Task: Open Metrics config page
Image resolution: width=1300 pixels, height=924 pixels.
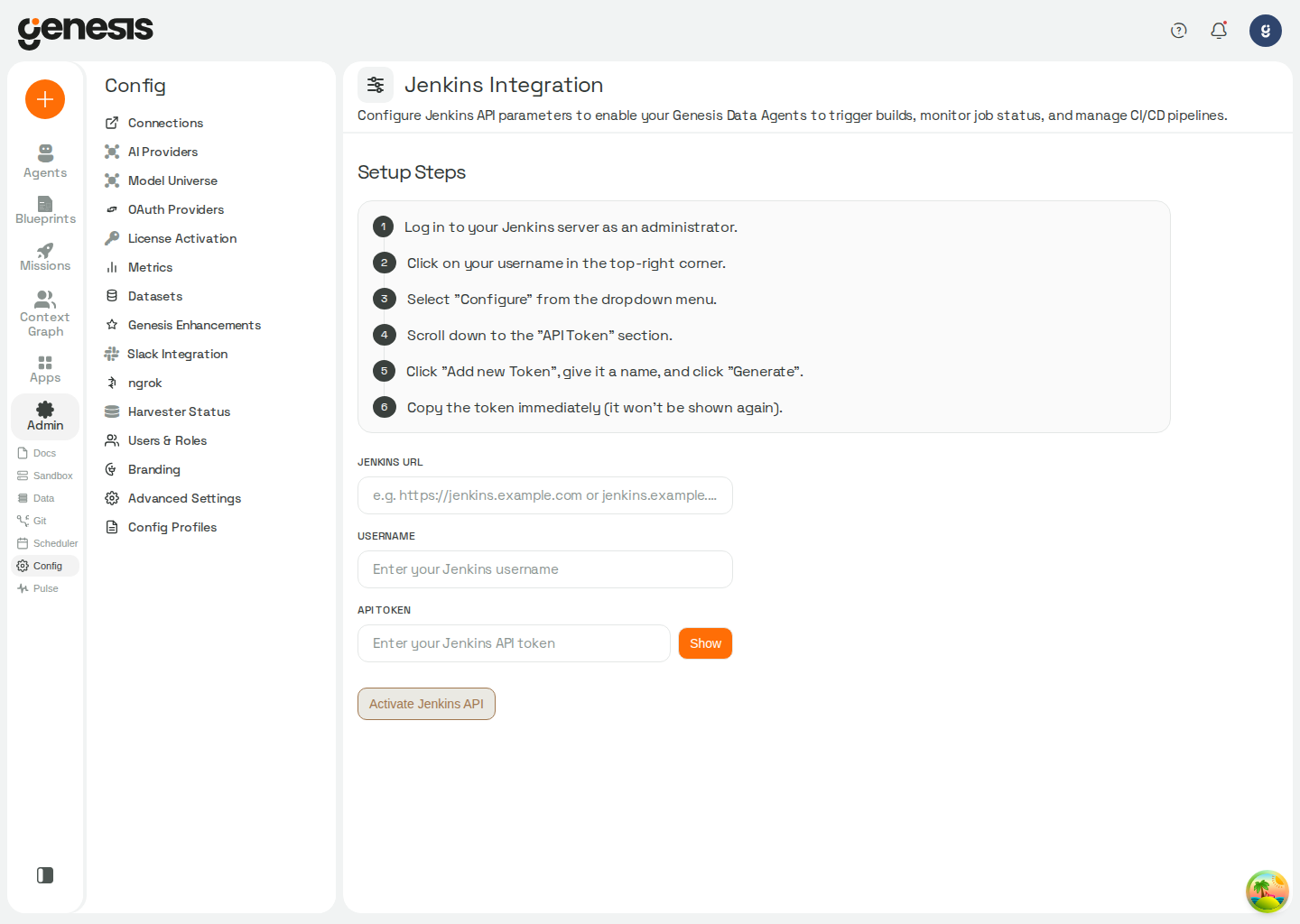Action: click(x=139, y=267)
